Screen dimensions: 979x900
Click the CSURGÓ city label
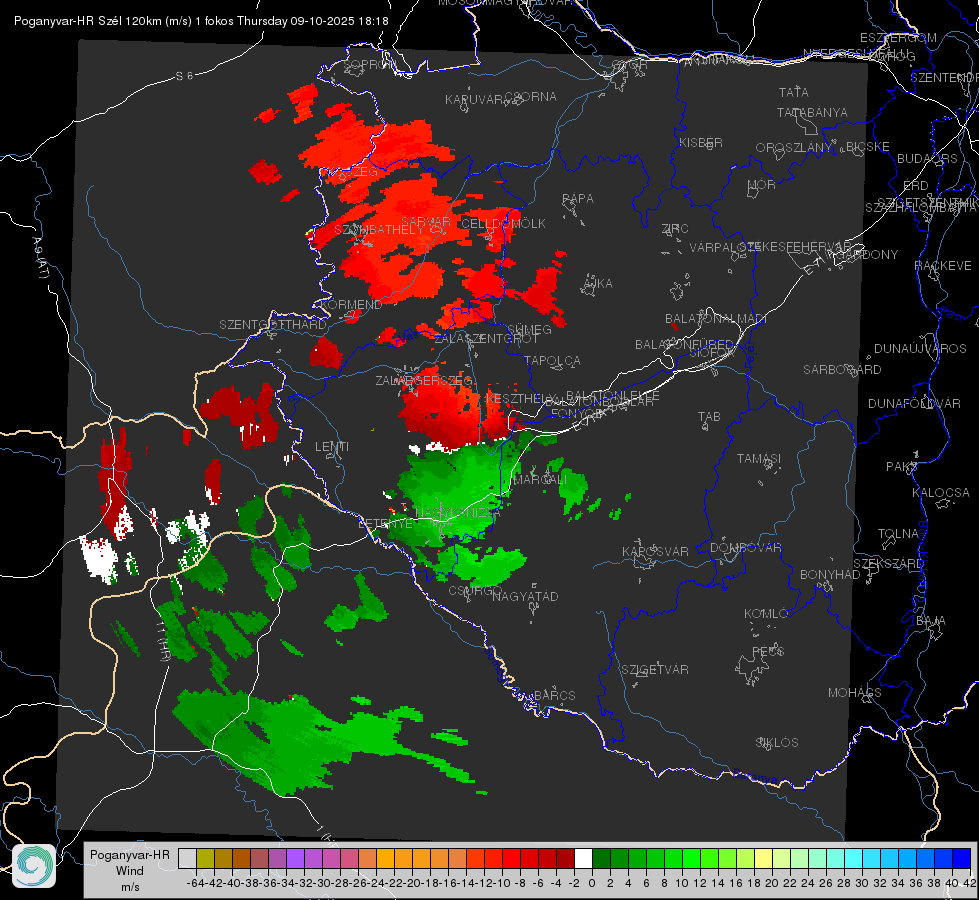tap(475, 590)
